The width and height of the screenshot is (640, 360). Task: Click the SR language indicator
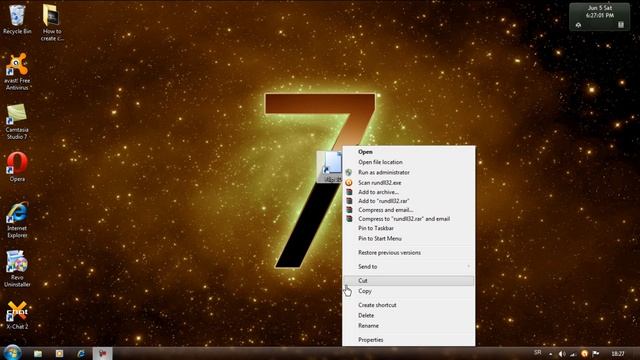(x=538, y=353)
